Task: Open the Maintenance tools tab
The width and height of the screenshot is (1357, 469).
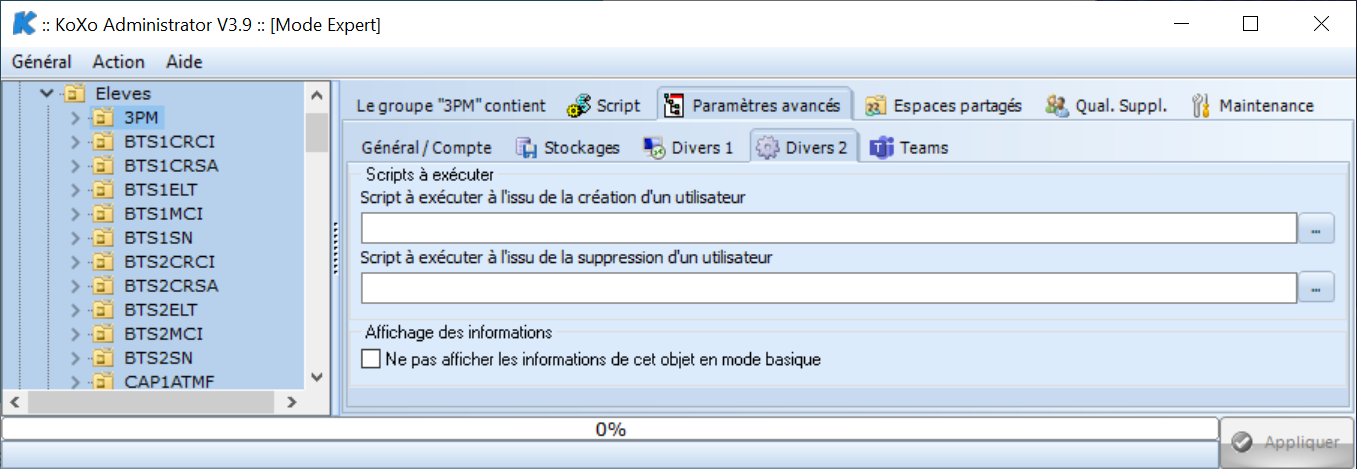Action: (x=1253, y=105)
